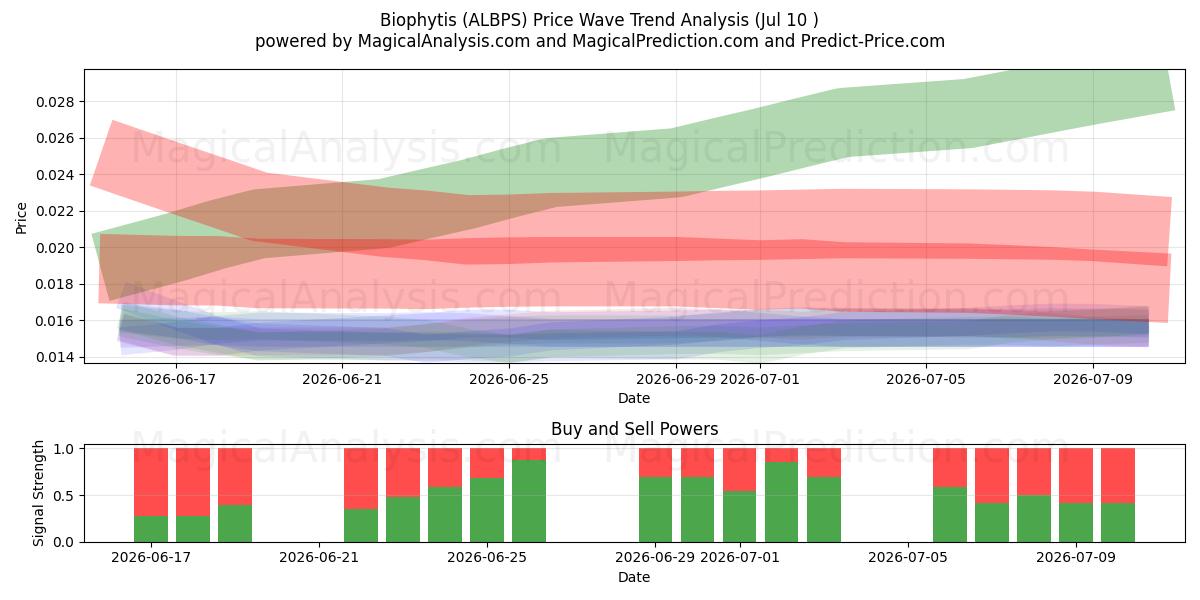Click 2026-06-29 tick under Buy and Sell chart
Screen dimensions: 1200x600
tap(655, 558)
